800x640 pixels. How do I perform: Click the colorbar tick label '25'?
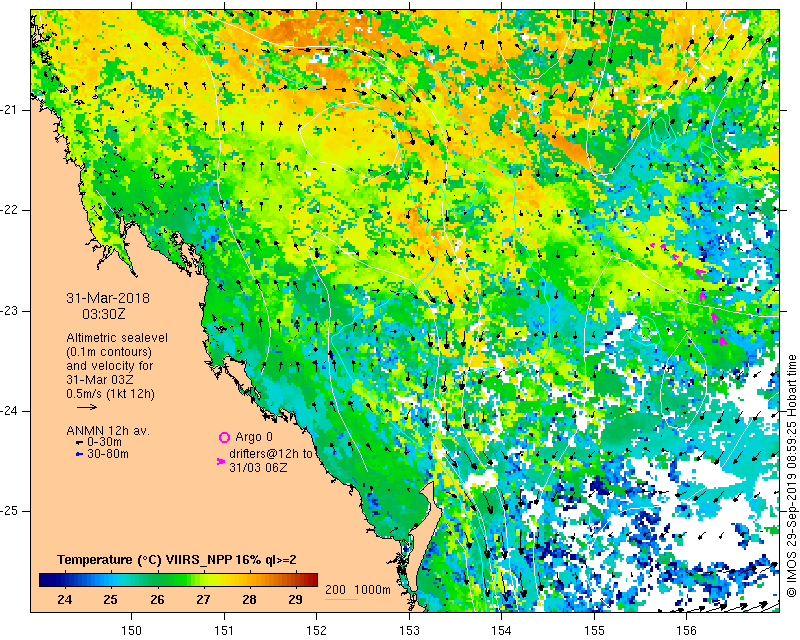click(111, 600)
